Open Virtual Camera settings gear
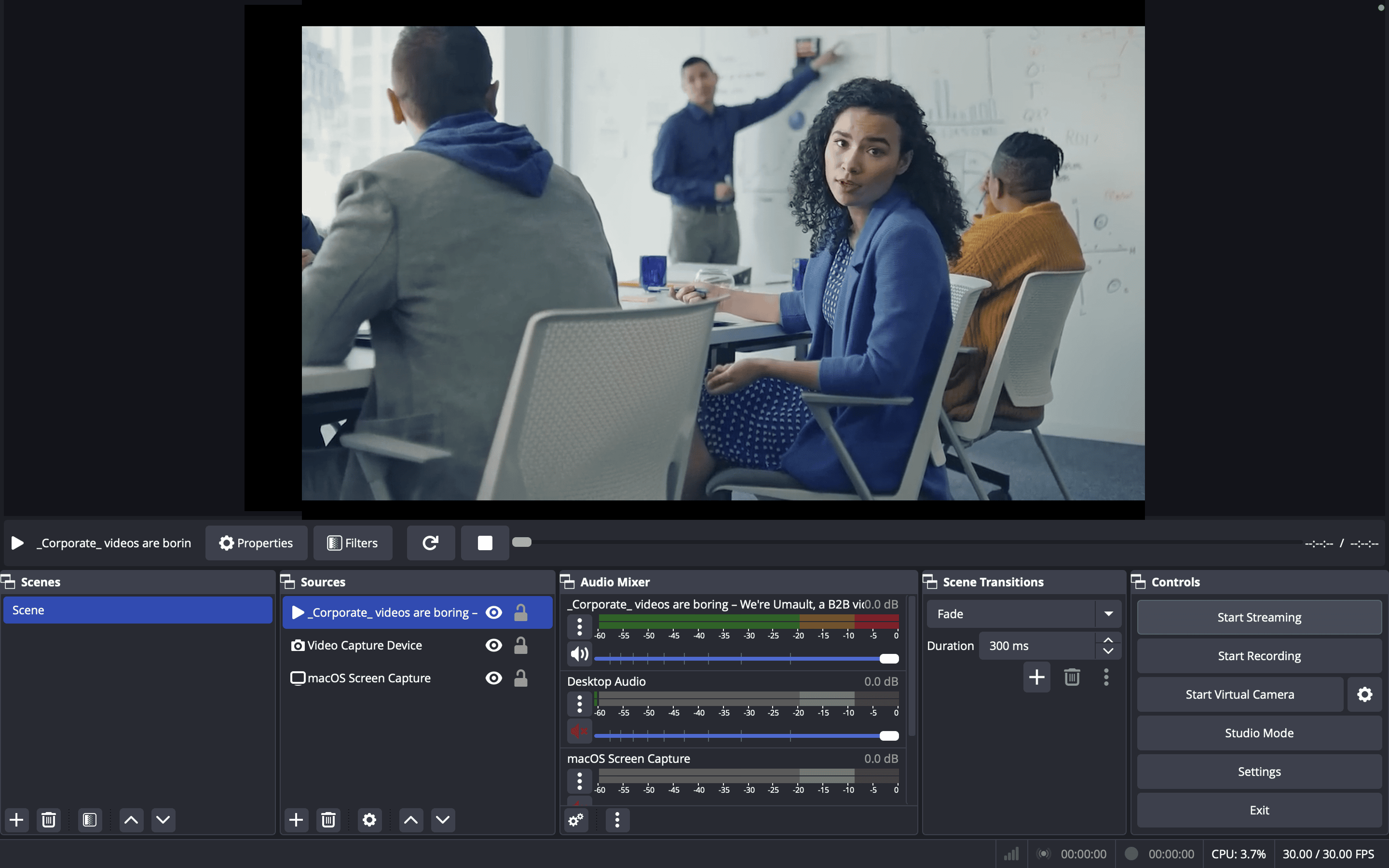Image resolution: width=1389 pixels, height=868 pixels. click(1364, 694)
